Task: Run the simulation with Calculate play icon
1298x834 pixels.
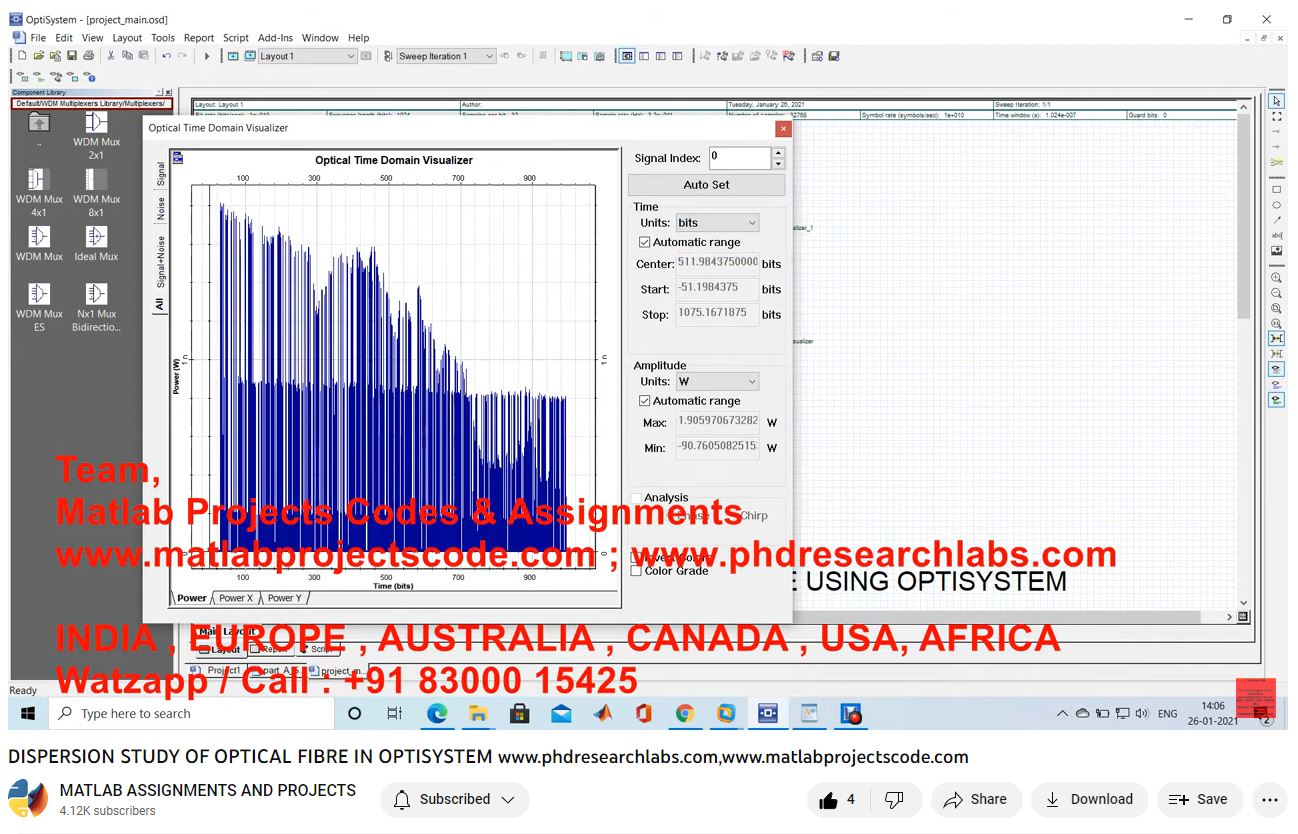Action: pos(207,56)
